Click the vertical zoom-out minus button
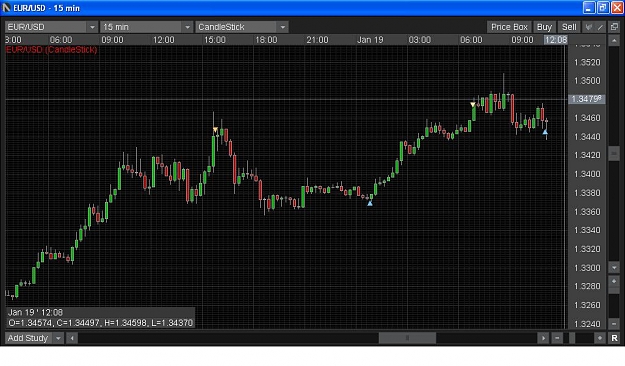Image resolution: width=625 pixels, height=366 pixels. pyautogui.click(x=614, y=323)
